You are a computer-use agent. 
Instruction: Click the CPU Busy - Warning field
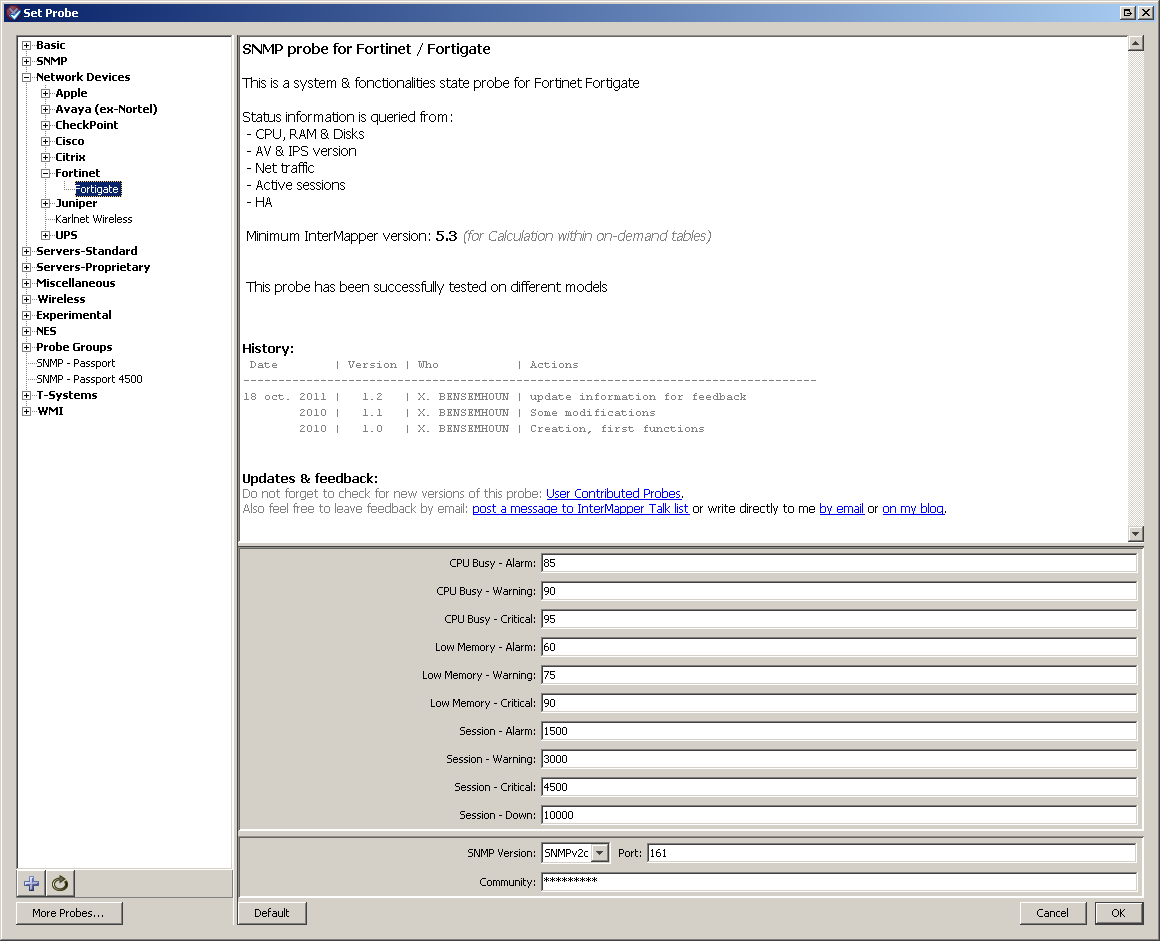[x=838, y=591]
